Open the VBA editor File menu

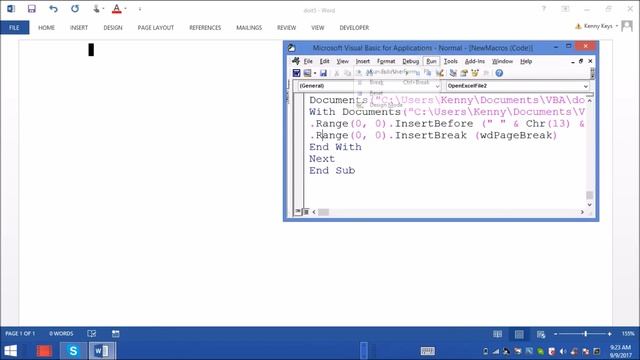(x=308, y=61)
